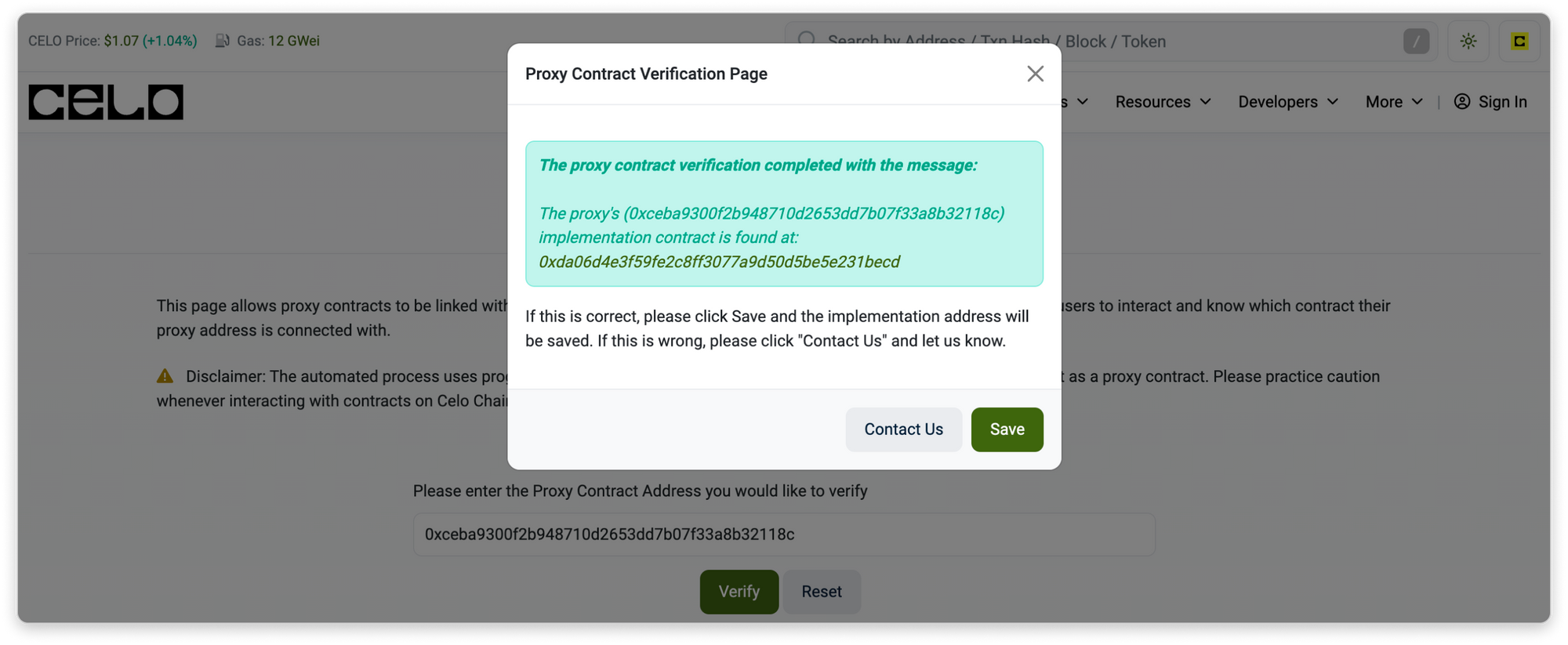This screenshot has width=1568, height=645.
Task: Click the Contact Us button
Action: coord(903,429)
